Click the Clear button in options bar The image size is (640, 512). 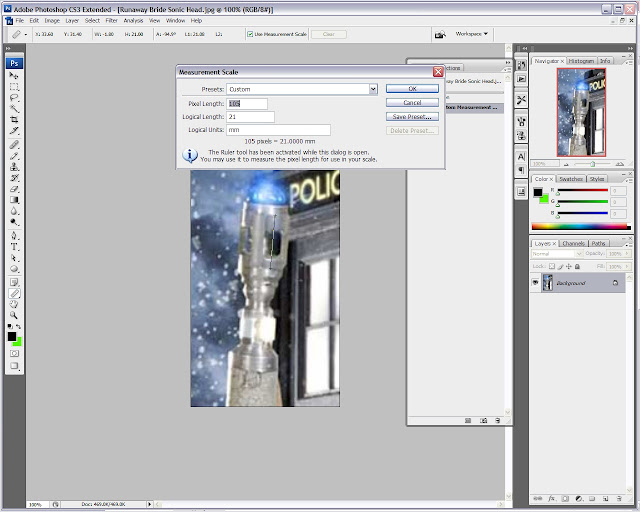tap(329, 34)
